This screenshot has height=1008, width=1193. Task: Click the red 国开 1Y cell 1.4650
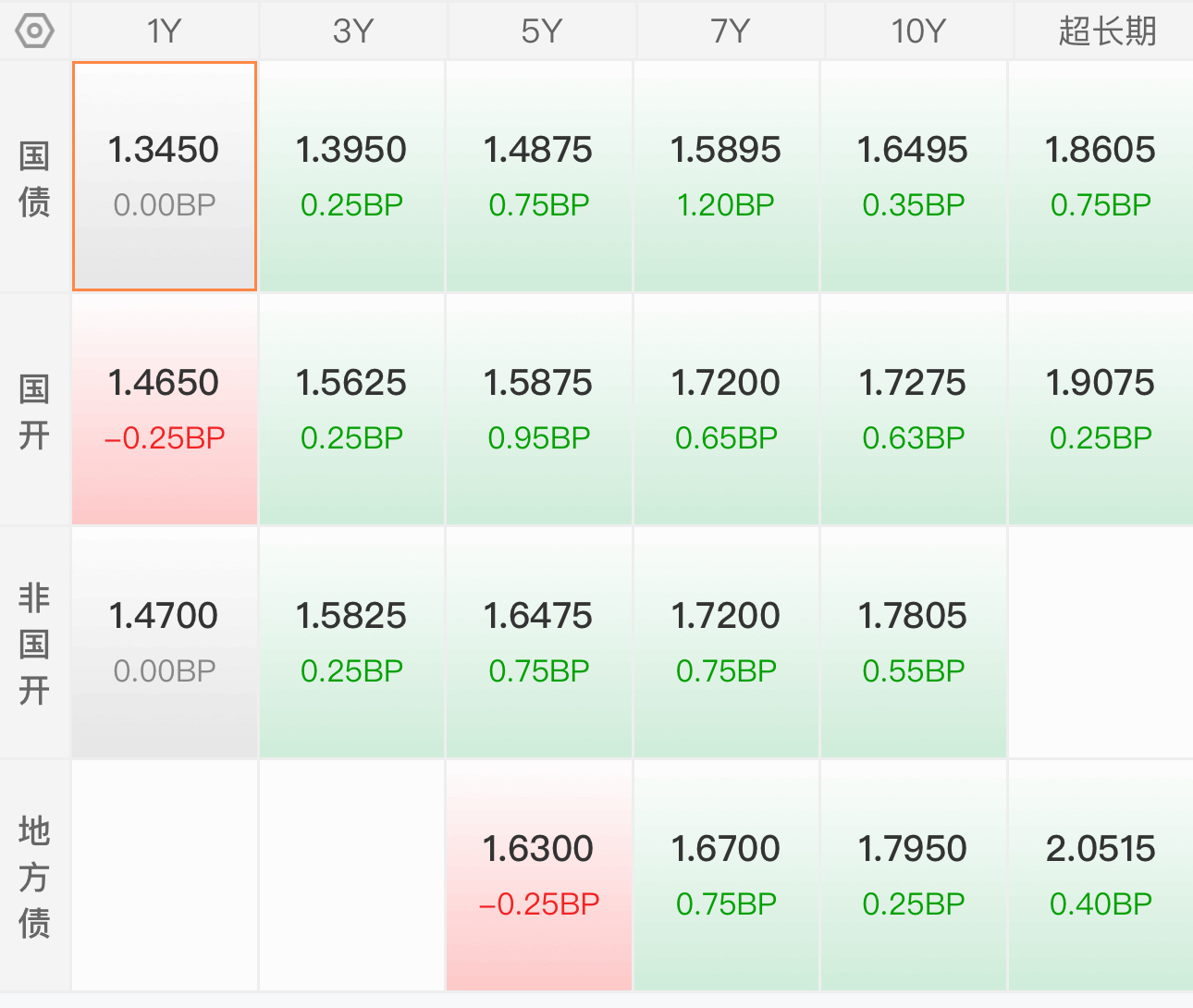[165, 410]
